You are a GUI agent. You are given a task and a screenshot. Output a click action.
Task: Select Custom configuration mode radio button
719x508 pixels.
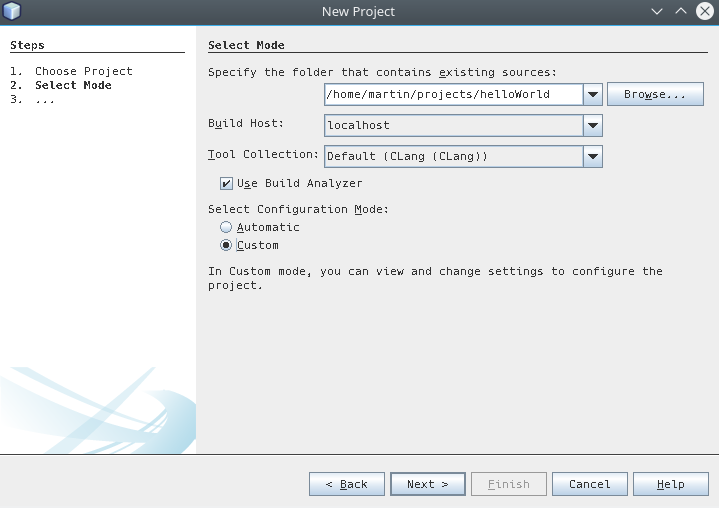click(226, 245)
